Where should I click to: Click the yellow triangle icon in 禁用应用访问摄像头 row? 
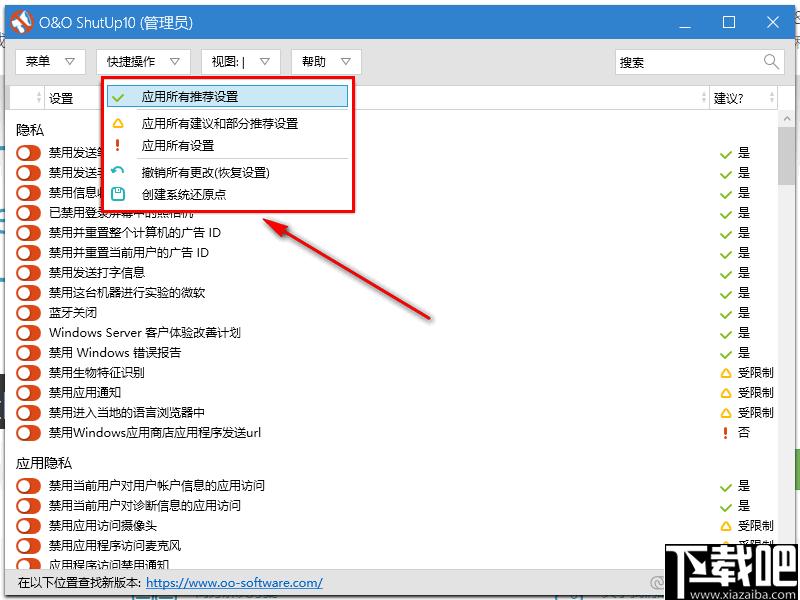(725, 526)
